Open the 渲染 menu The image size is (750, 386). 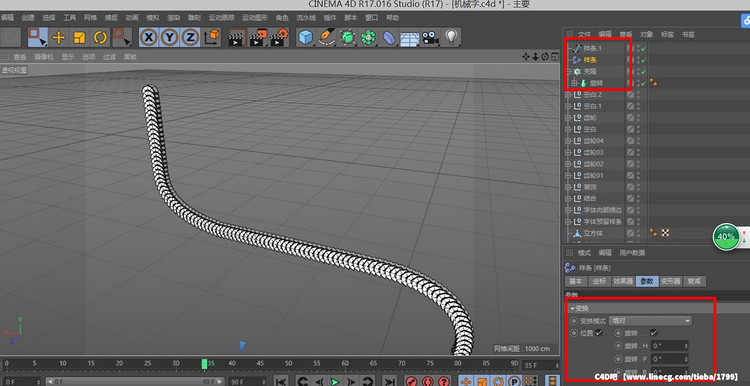coord(173,18)
